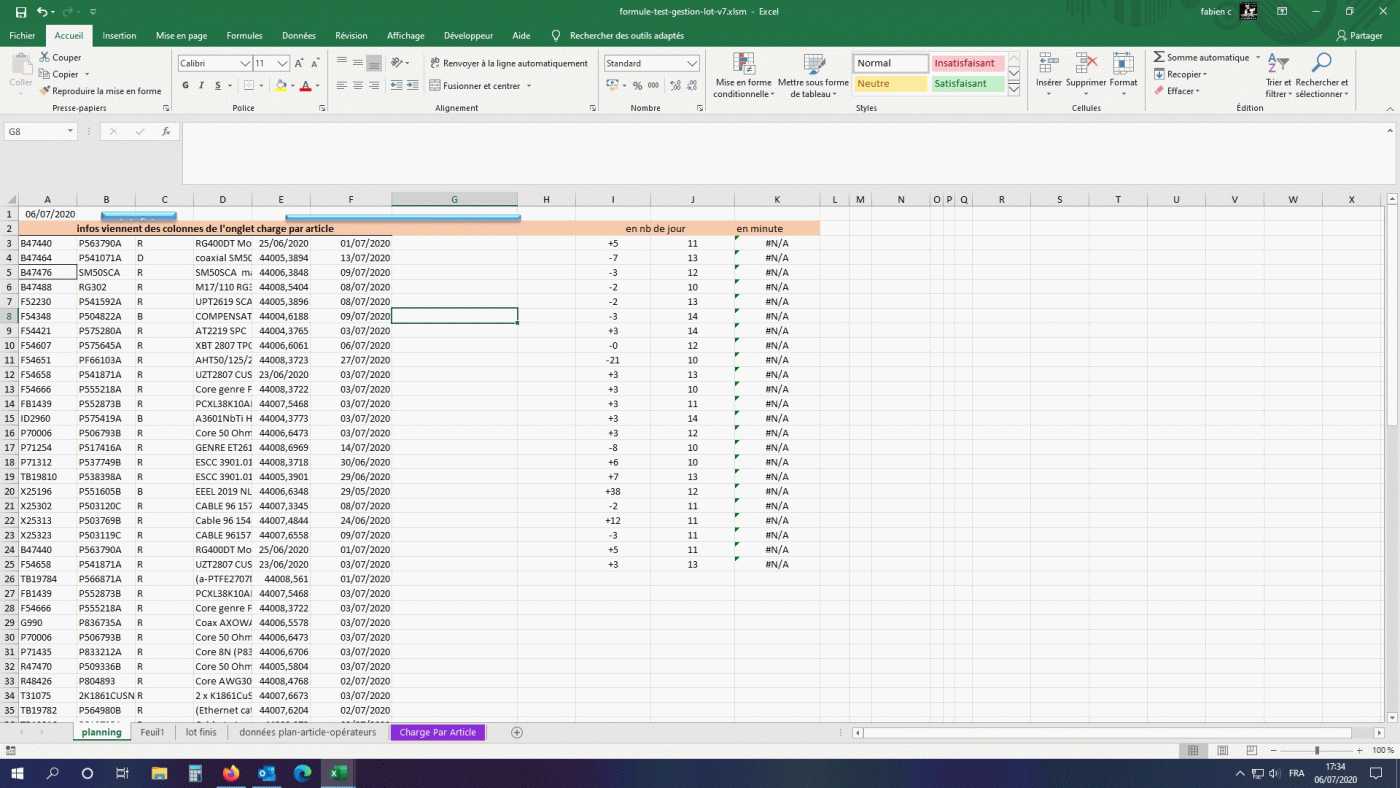
Task: Toggle underline formatting
Action: click(217, 86)
